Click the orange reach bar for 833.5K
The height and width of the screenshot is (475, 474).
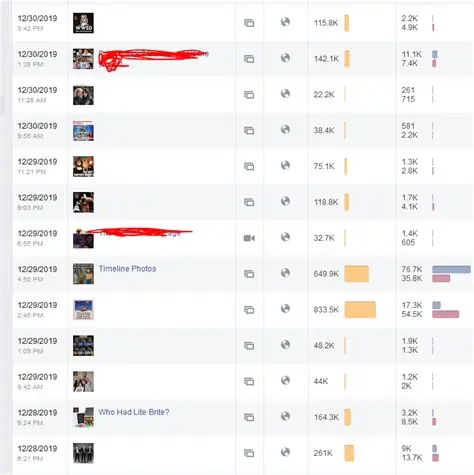coord(360,310)
